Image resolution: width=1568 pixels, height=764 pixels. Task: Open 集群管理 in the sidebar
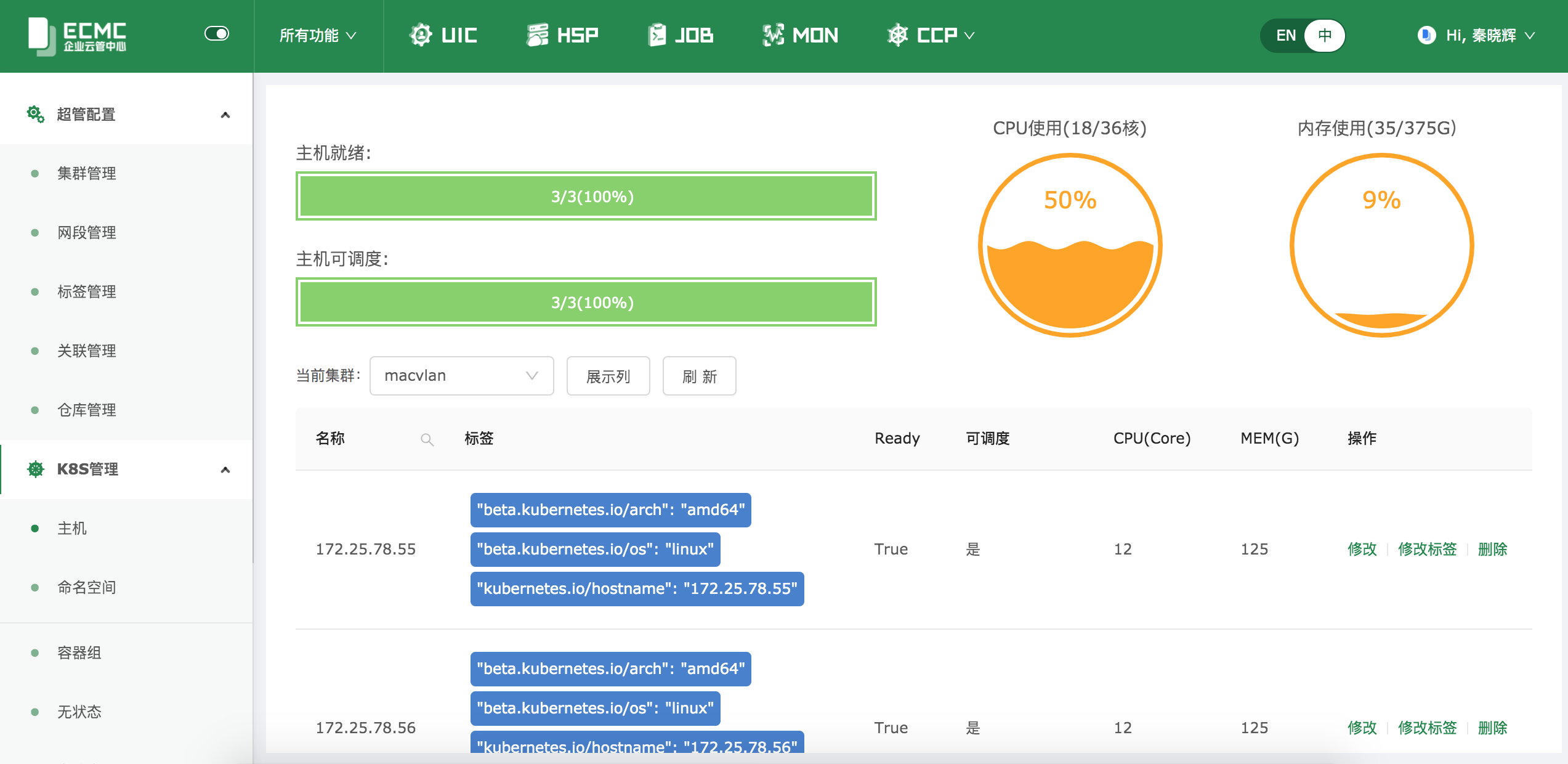[87, 174]
